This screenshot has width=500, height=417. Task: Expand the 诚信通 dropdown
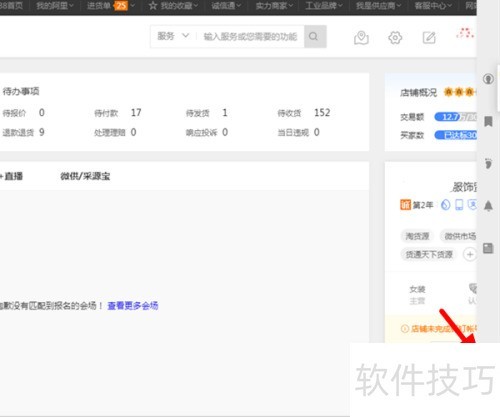(x=226, y=6)
